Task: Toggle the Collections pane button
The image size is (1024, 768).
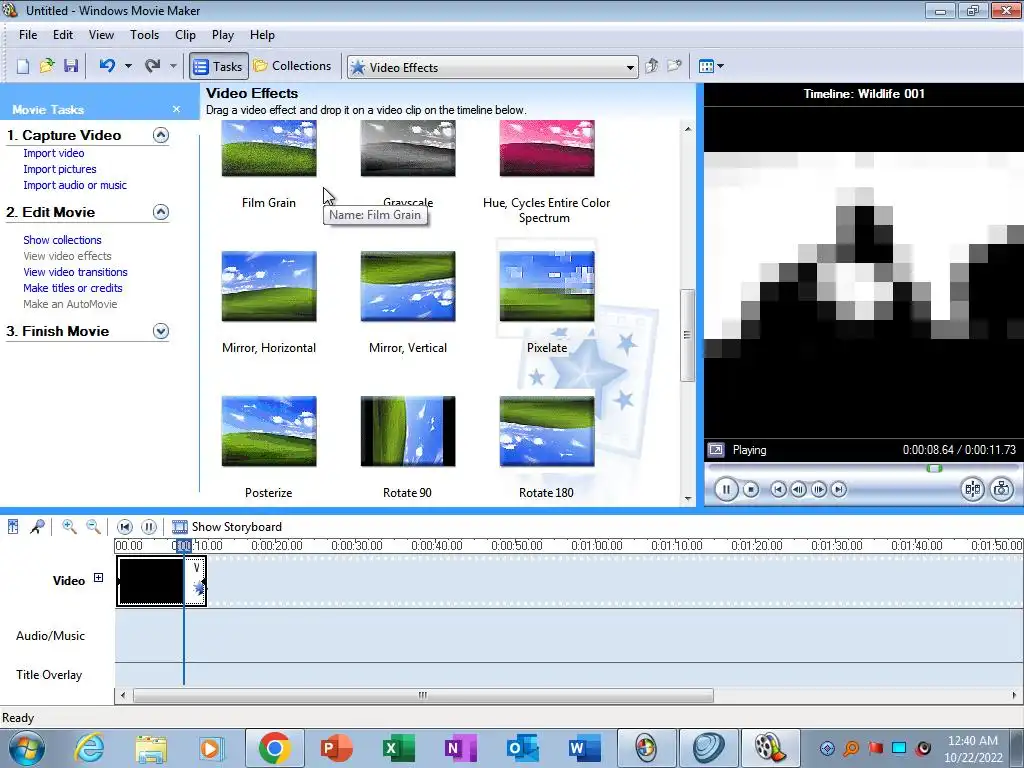Action: click(293, 66)
